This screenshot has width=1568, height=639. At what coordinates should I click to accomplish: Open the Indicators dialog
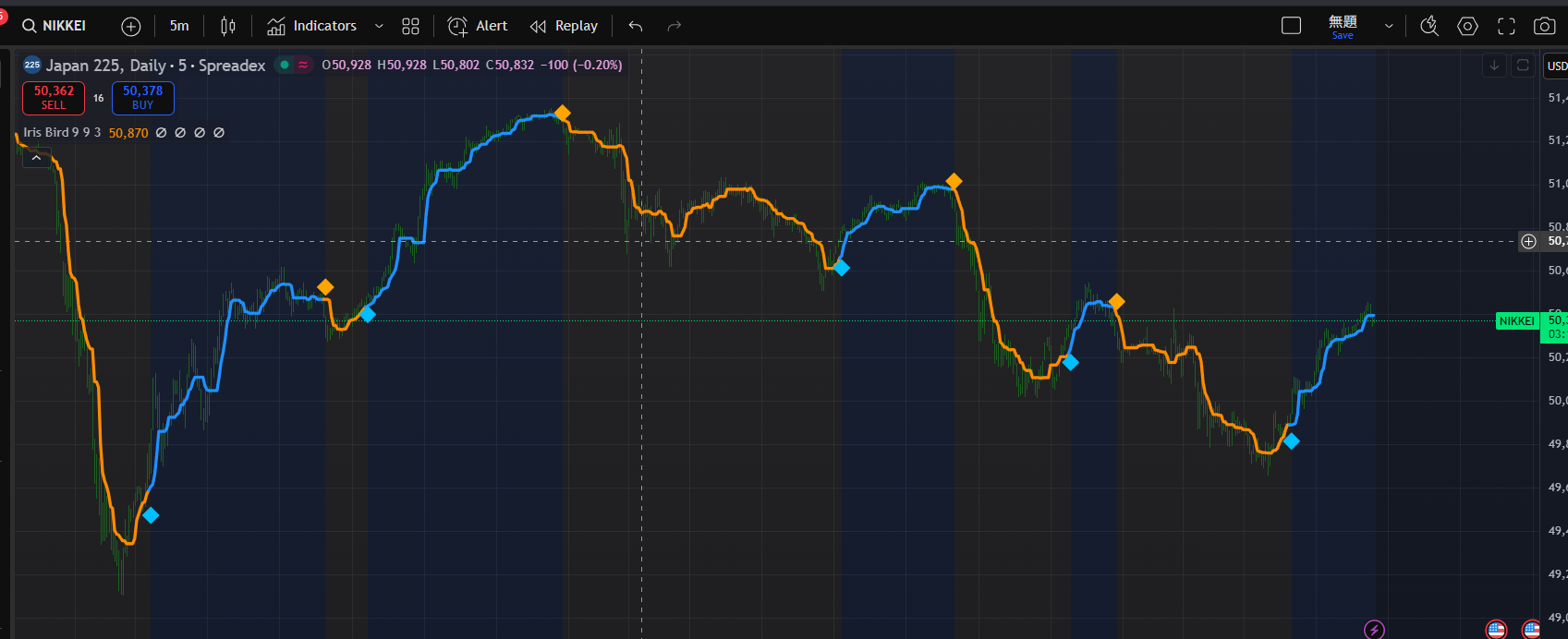pos(312,26)
